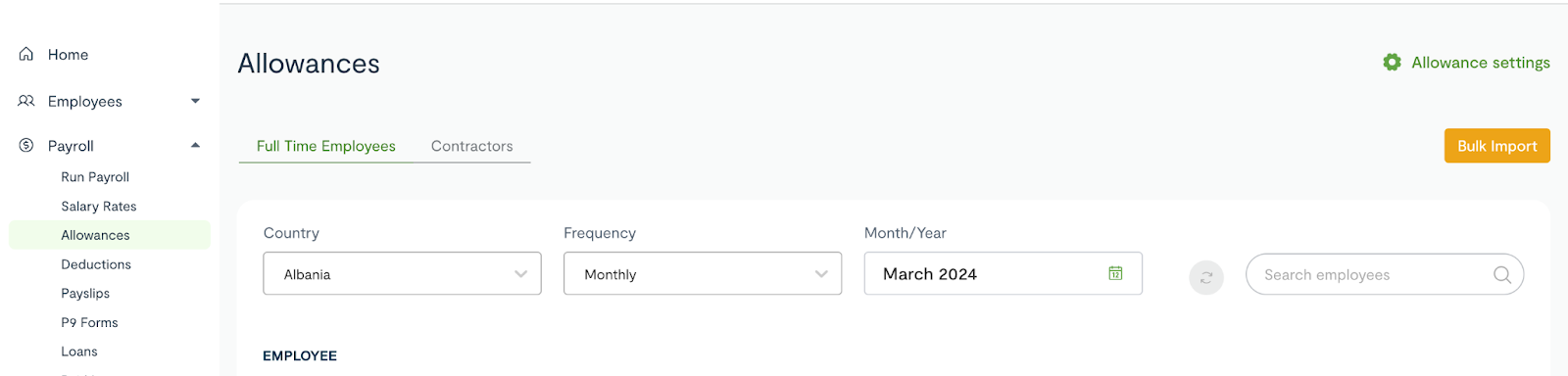Open Deductions in sidebar
The image size is (1568, 376).
(96, 264)
